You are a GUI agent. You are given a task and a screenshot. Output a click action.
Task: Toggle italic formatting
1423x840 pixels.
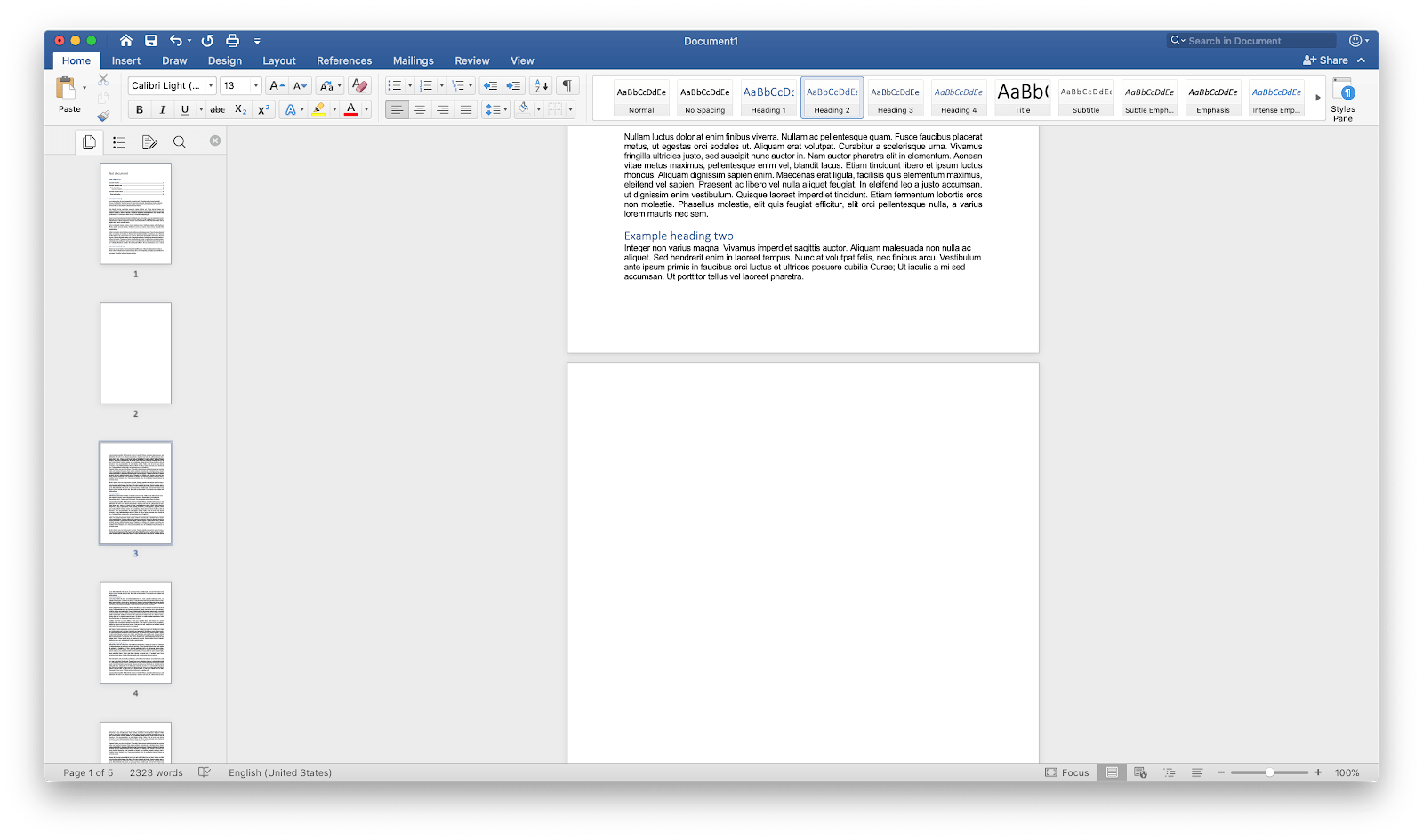point(162,110)
